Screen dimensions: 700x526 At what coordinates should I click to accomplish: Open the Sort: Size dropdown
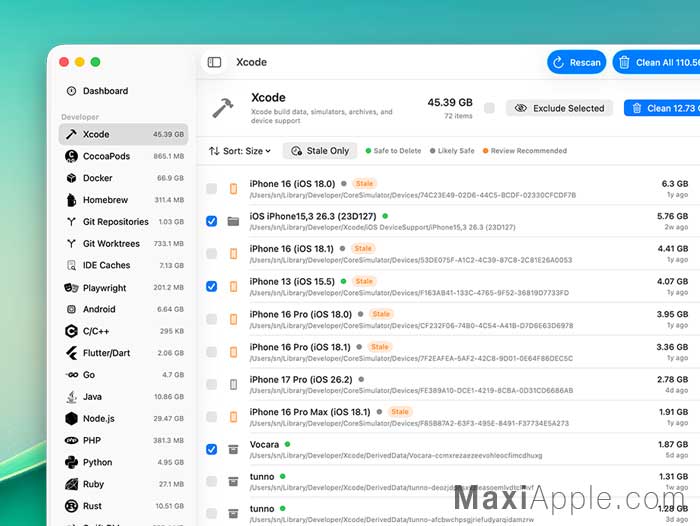240,151
